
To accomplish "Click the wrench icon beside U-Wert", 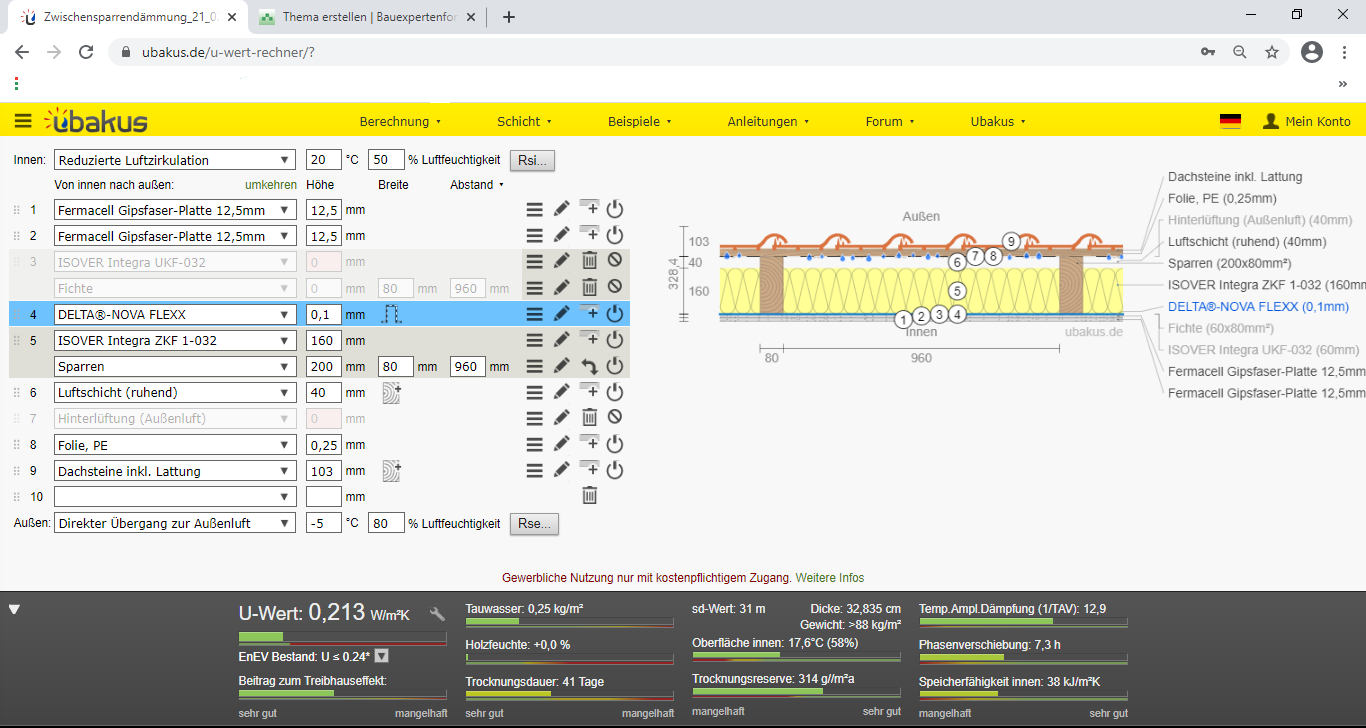I will [437, 614].
